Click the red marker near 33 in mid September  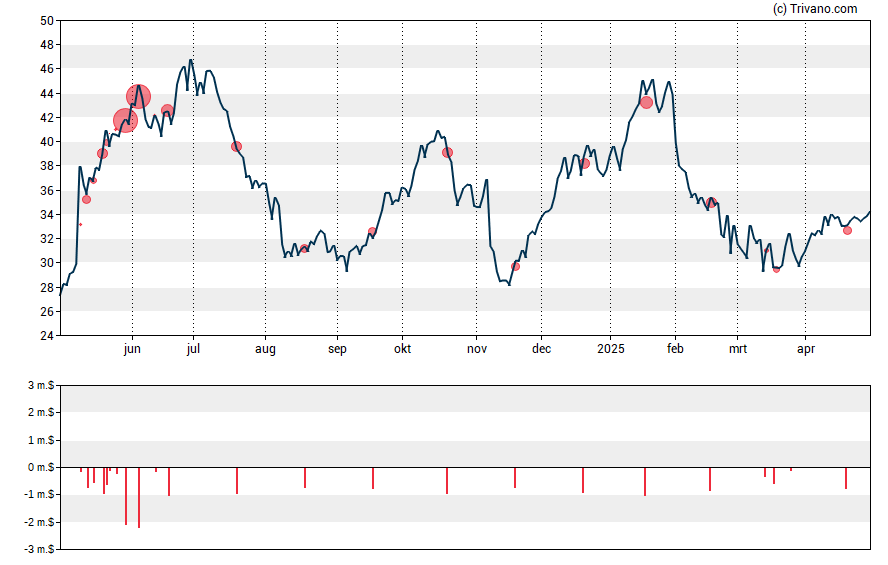tap(372, 231)
